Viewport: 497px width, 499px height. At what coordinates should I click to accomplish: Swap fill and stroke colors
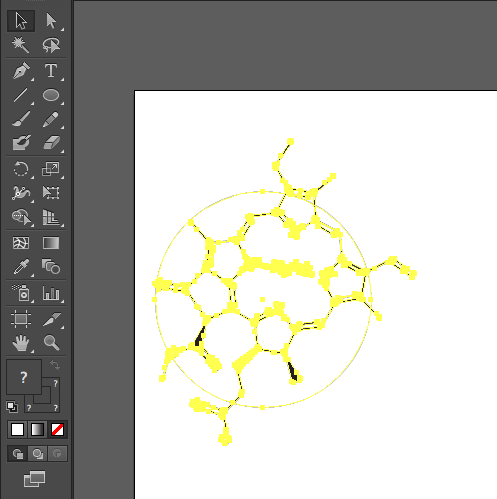(x=55, y=365)
